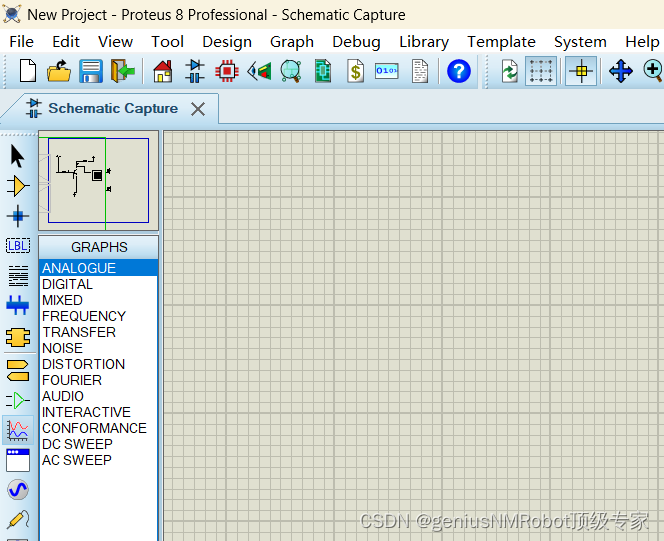Select the Graph Mode tool

coord(18,430)
